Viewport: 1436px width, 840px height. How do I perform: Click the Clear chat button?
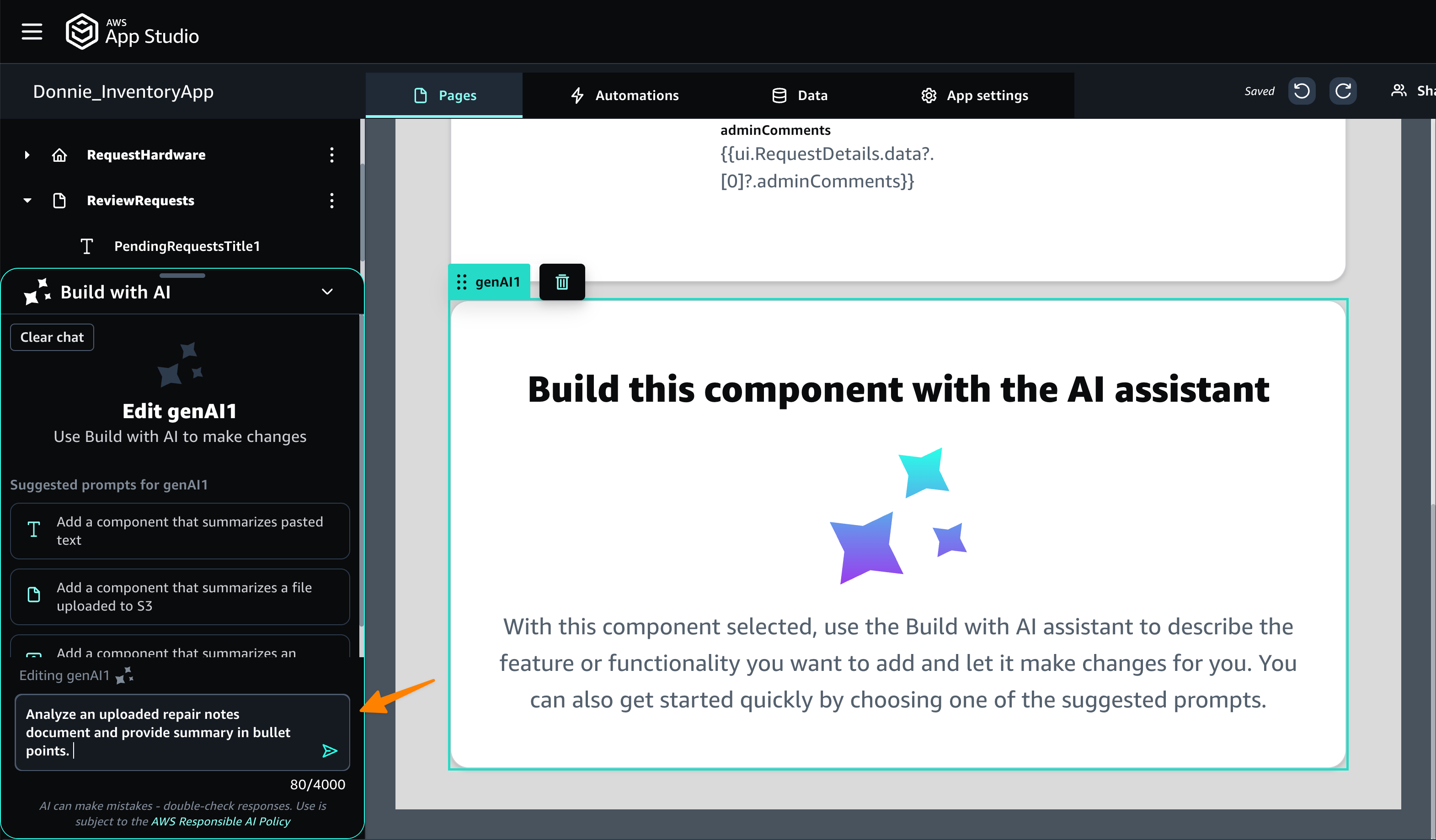click(x=52, y=337)
